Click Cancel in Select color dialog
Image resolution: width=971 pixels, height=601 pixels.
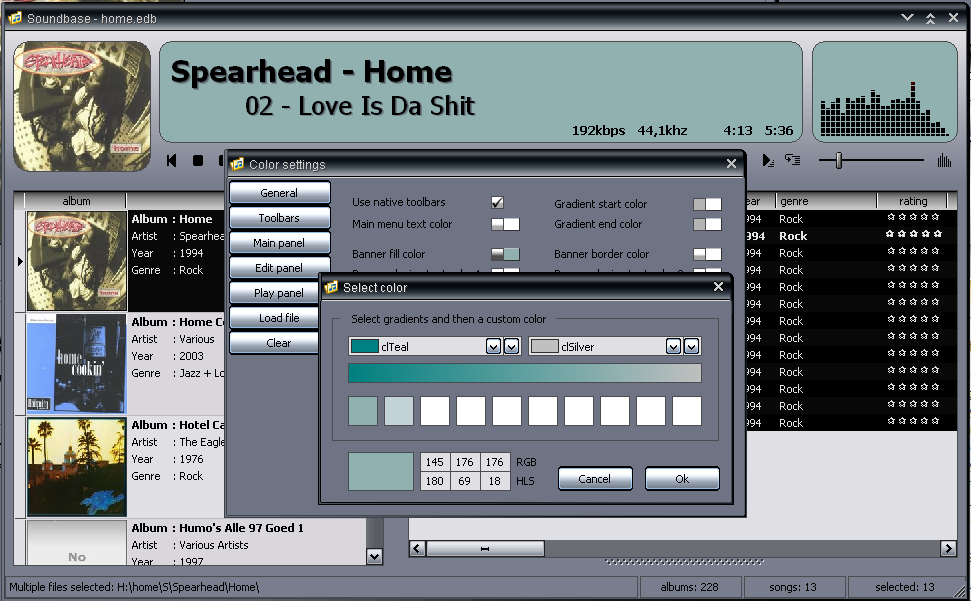coord(595,478)
